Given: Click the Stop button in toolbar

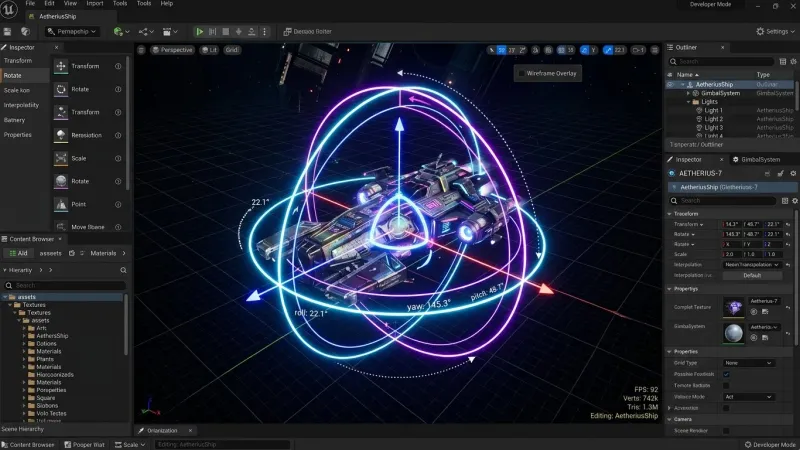Looking at the screenshot, I should pos(226,32).
